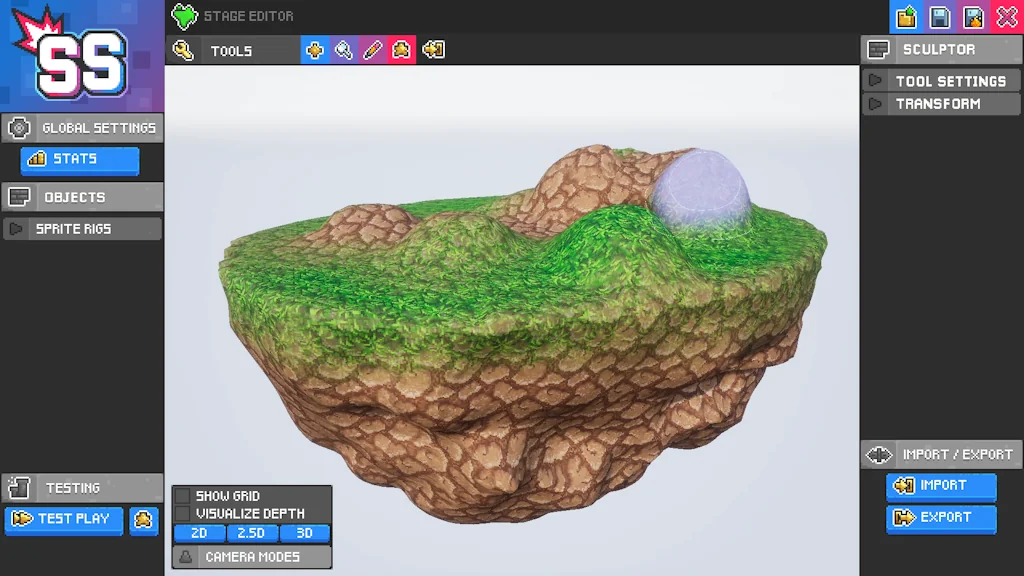Select the gold plus raise tool
The height and width of the screenshot is (576, 1024).
coord(315,50)
